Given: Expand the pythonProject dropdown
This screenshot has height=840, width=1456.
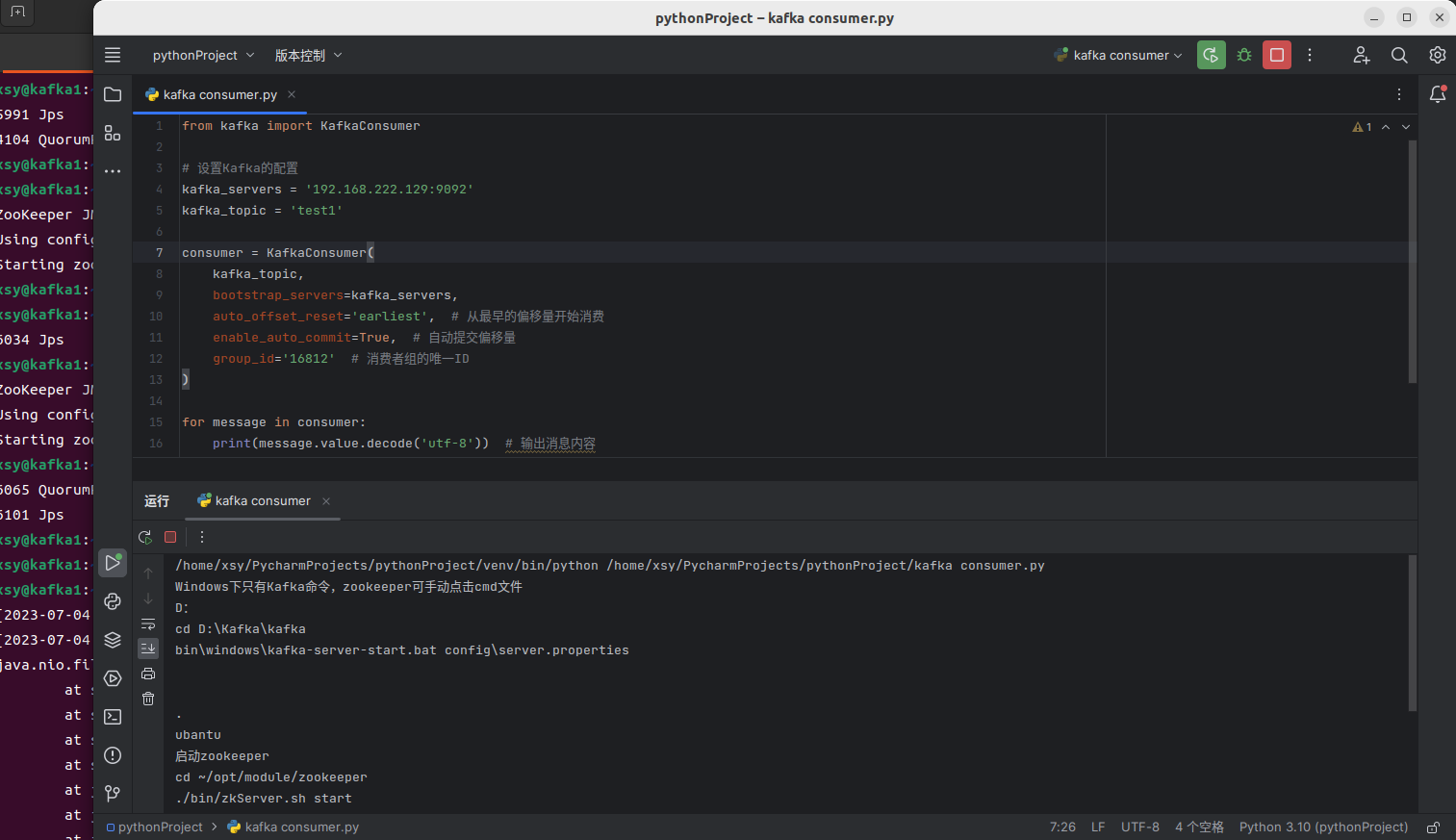Looking at the screenshot, I should (x=203, y=55).
